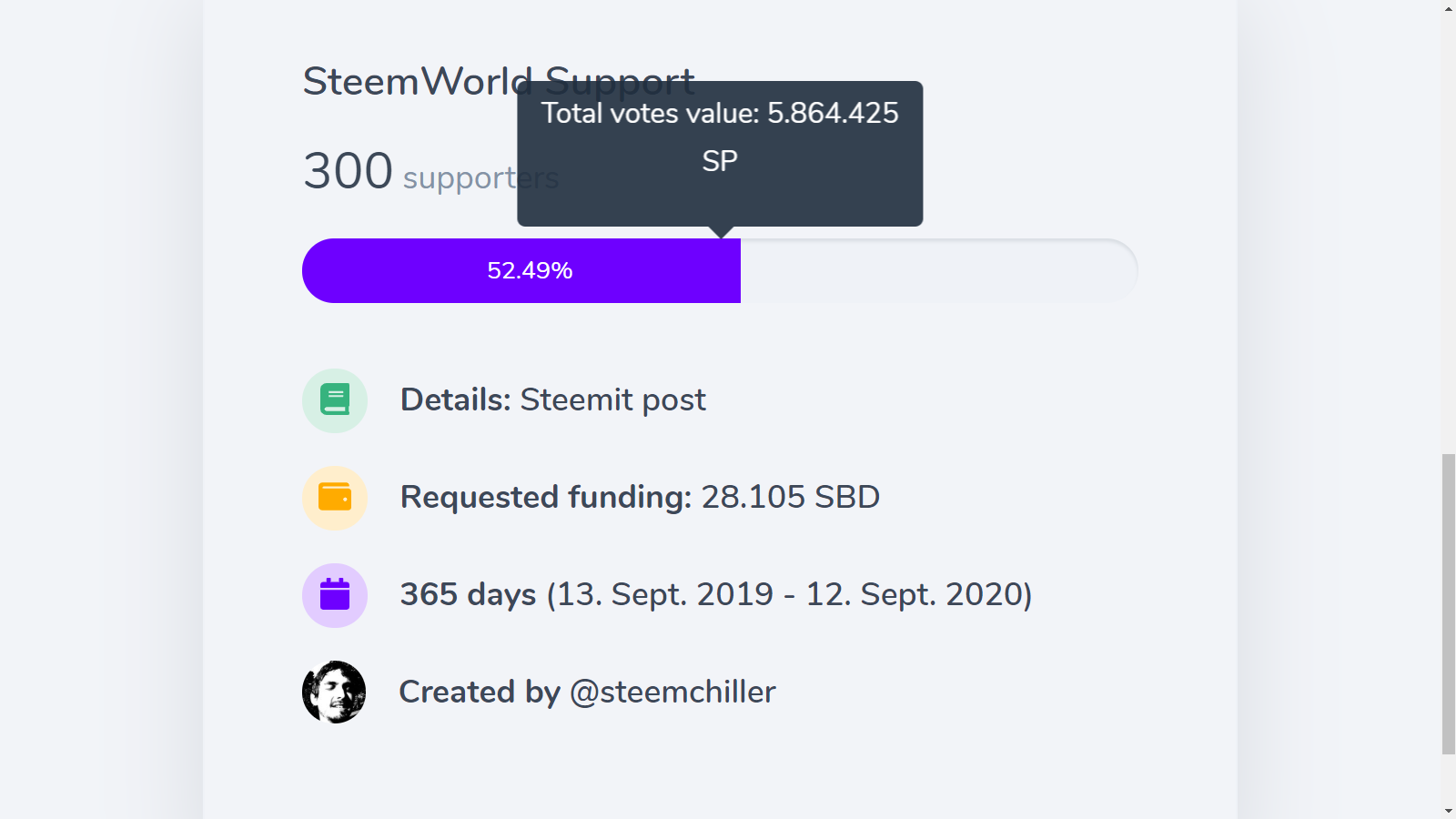Click the 300 supporters count
This screenshot has width=1456, height=819.
click(x=348, y=171)
